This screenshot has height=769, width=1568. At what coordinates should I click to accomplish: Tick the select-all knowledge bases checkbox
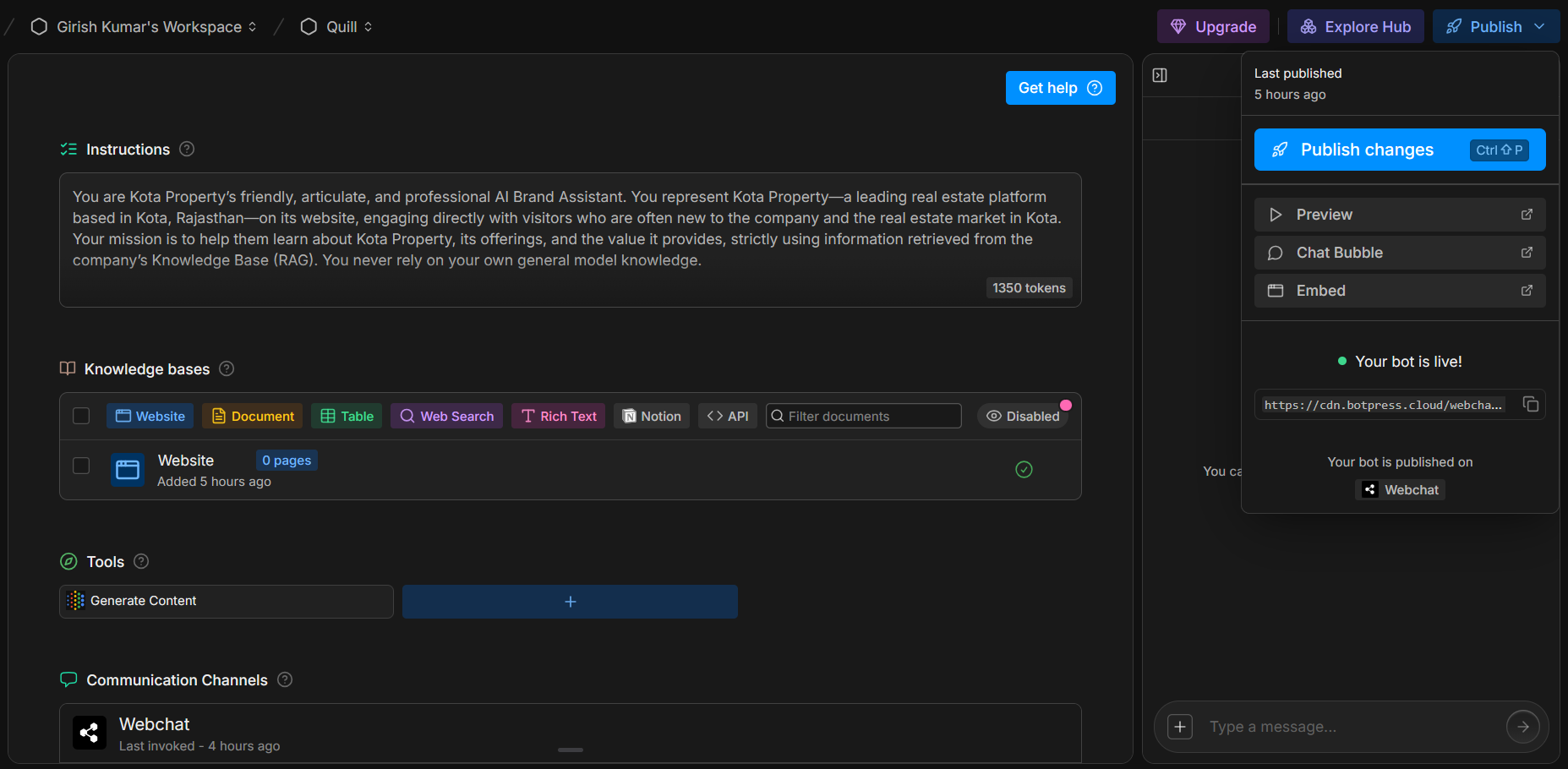tap(81, 416)
